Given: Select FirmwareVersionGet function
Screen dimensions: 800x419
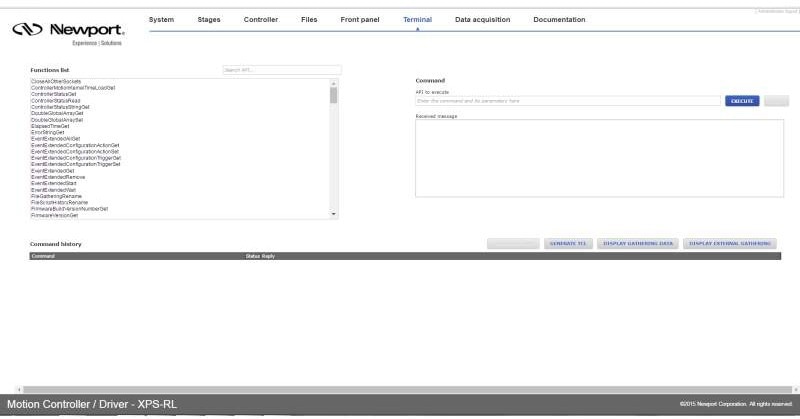Looking at the screenshot, I should [55, 215].
